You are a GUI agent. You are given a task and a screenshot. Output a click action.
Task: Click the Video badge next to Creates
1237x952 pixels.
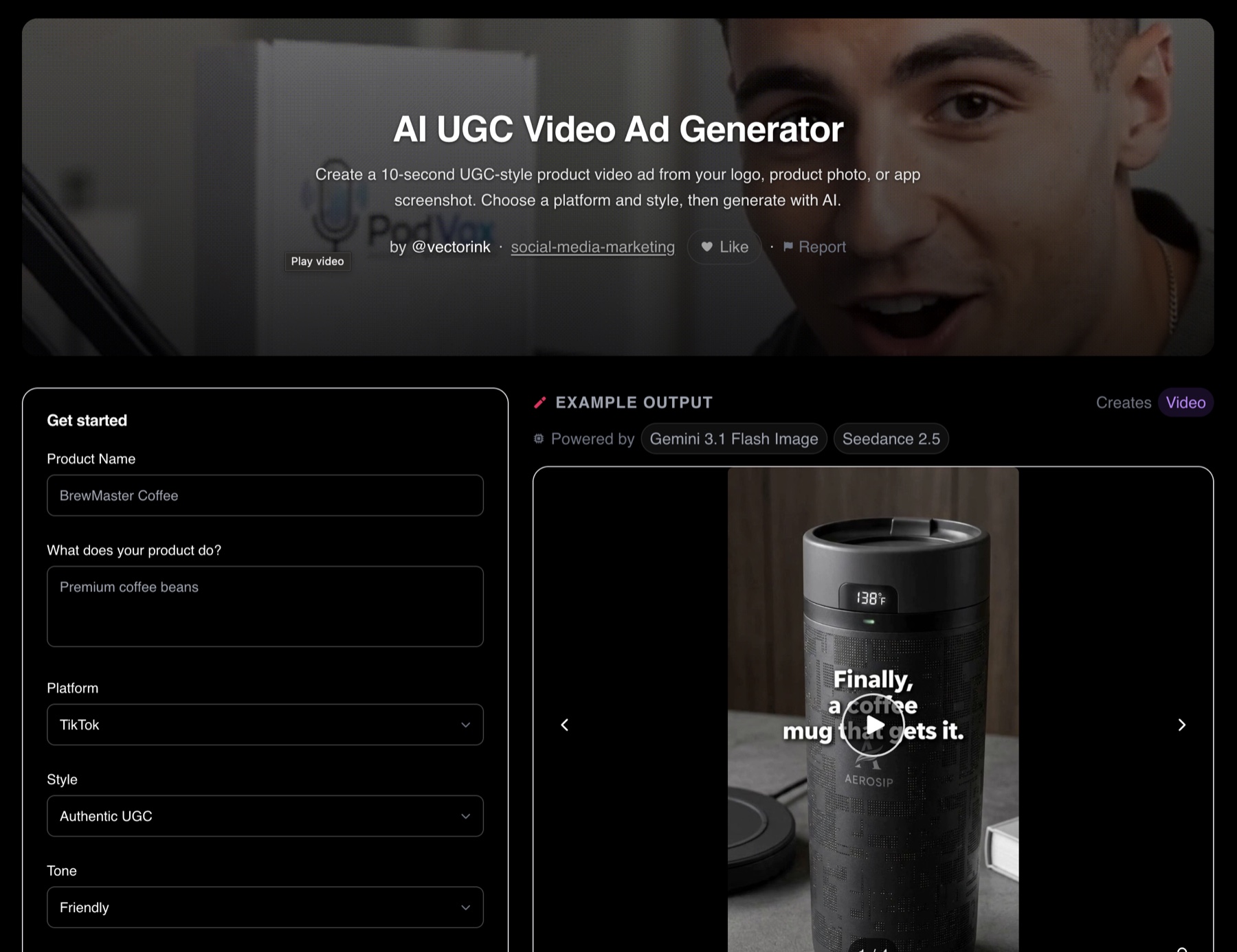1185,403
